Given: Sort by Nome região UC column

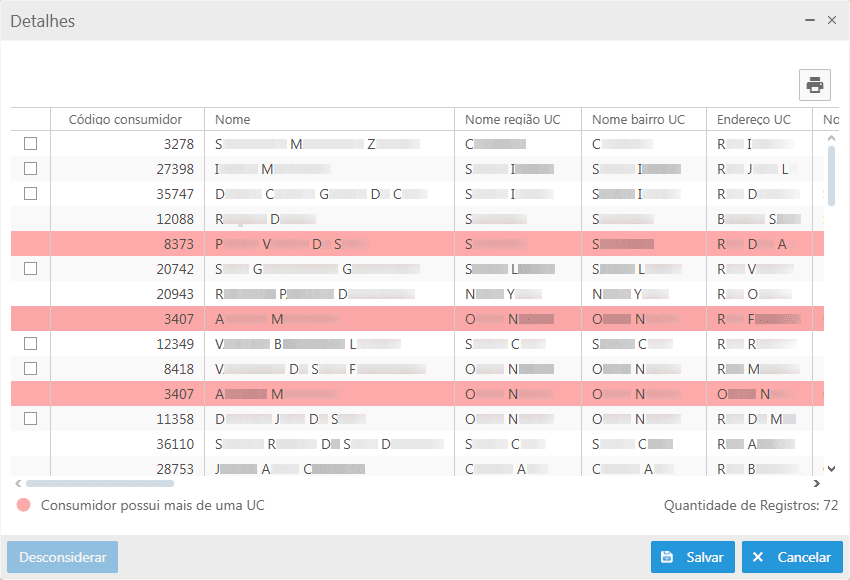Looking at the screenshot, I should tap(513, 120).
